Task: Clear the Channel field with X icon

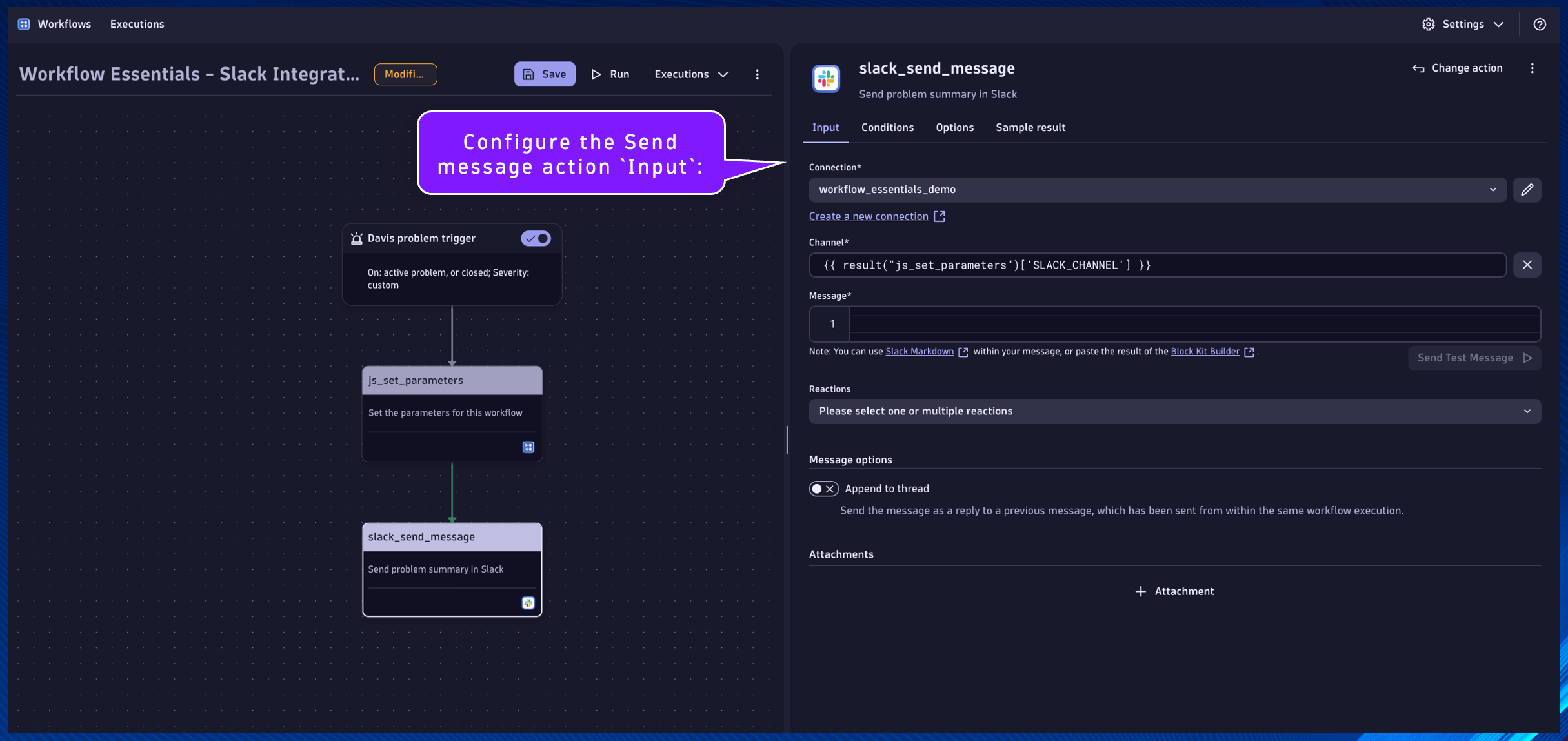Action: tap(1527, 265)
